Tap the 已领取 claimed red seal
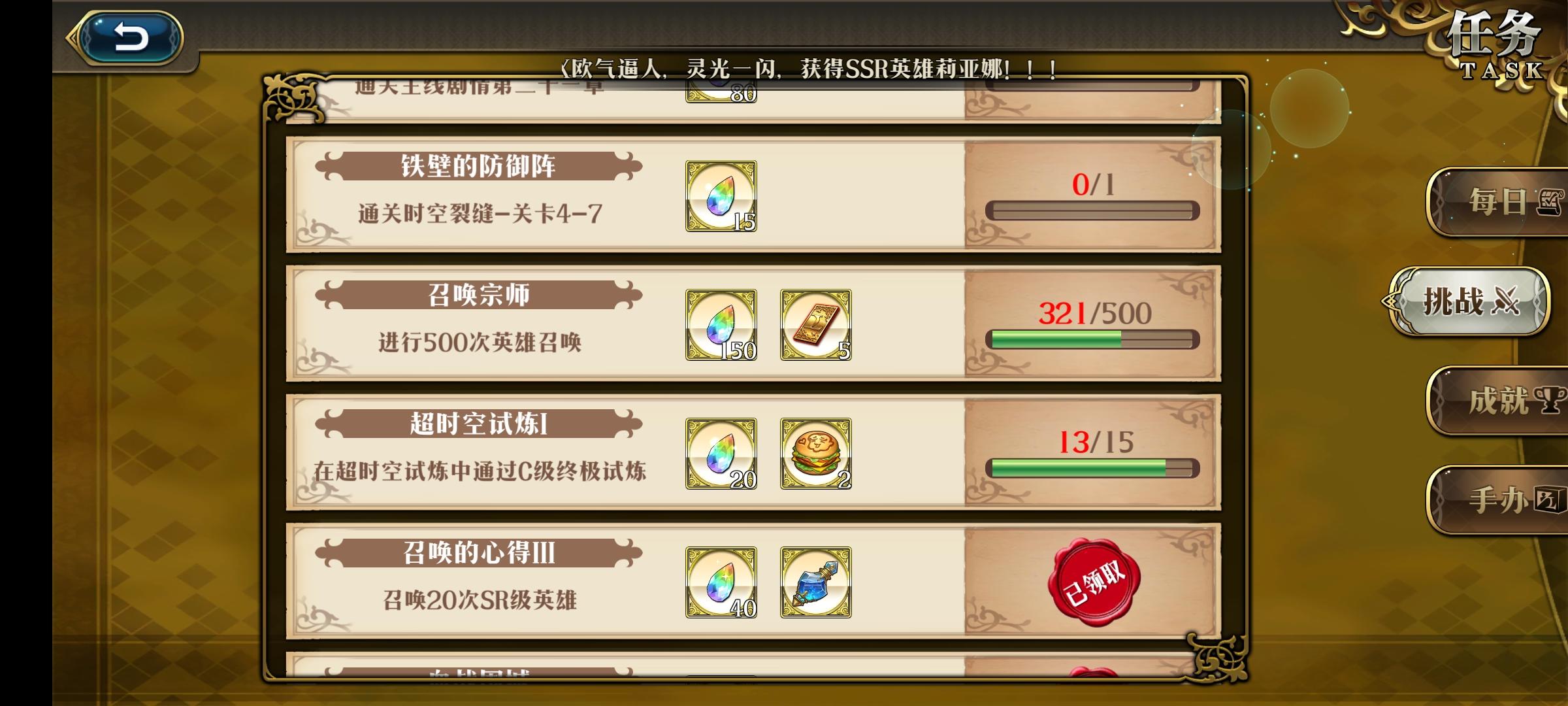The height and width of the screenshot is (706, 1568). (x=1094, y=582)
